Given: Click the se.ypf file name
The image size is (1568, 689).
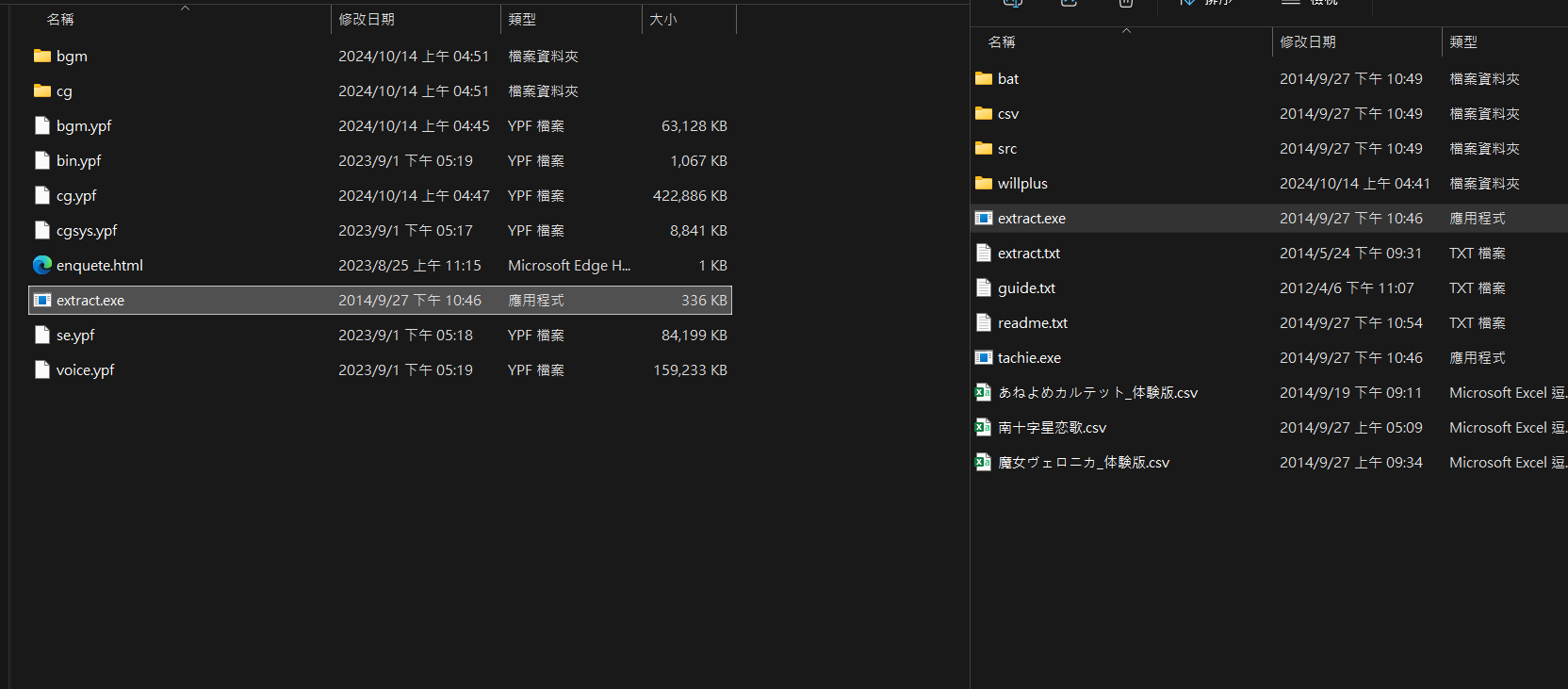Looking at the screenshot, I should [75, 335].
